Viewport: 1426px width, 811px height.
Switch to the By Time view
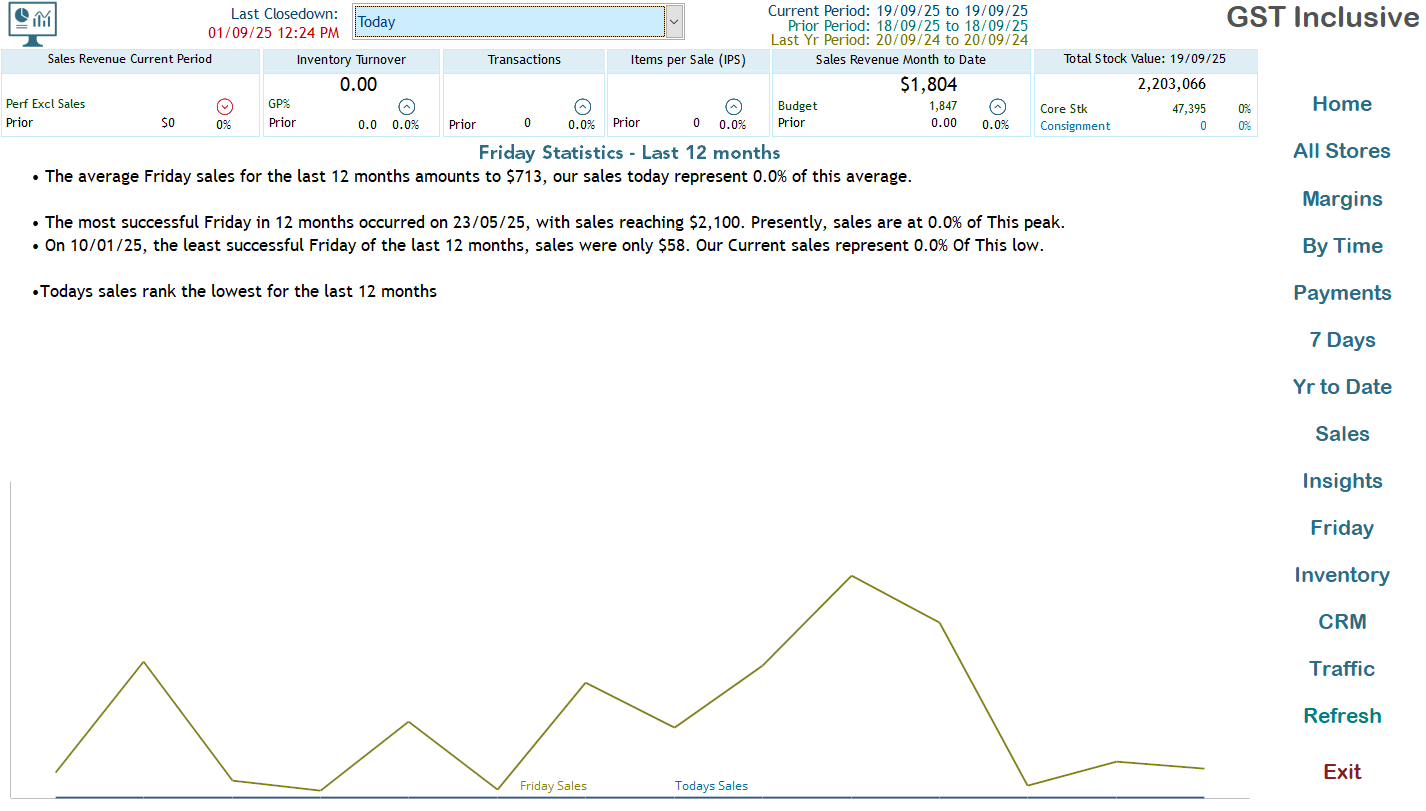(x=1341, y=246)
